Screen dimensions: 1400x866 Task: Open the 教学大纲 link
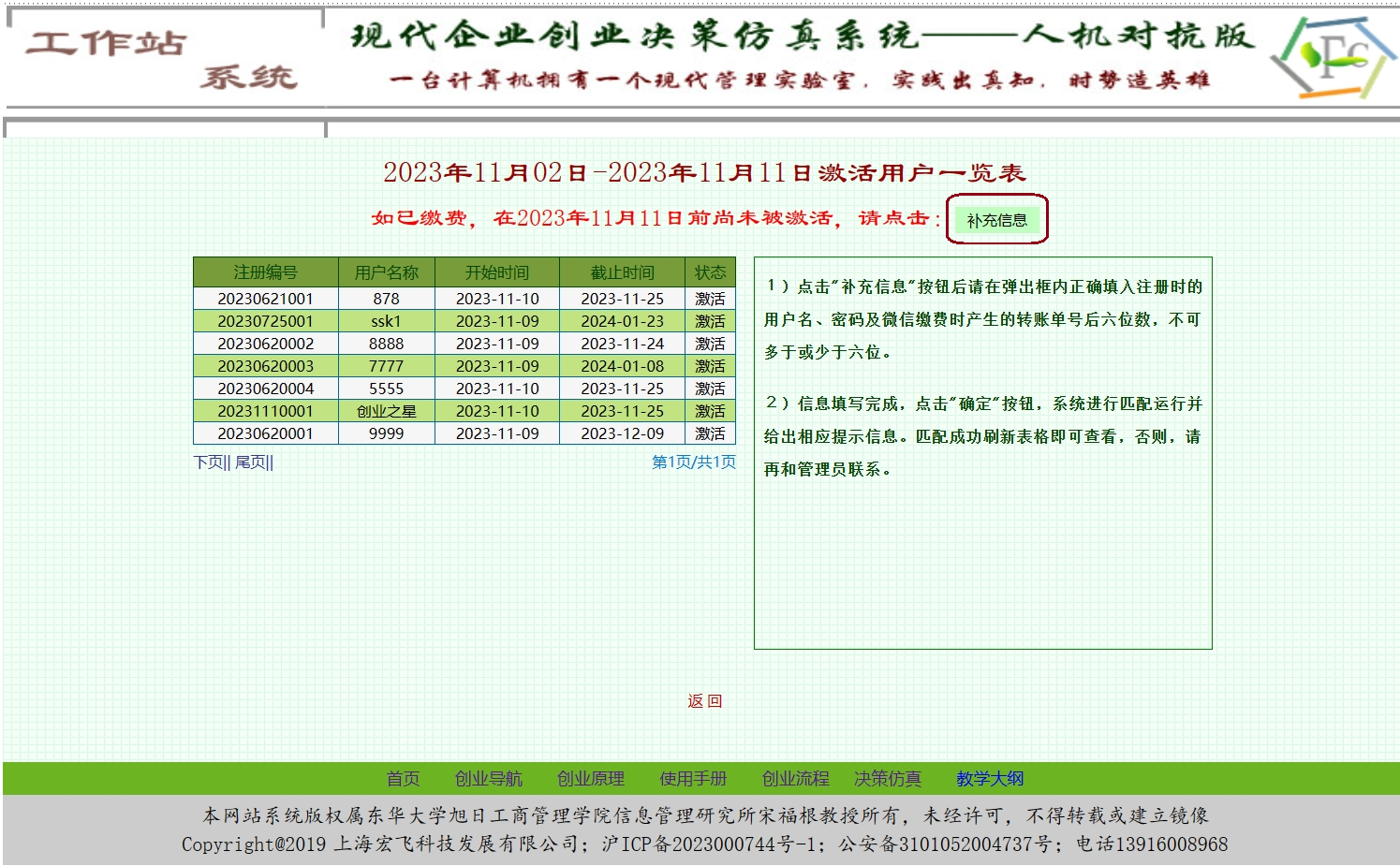click(x=989, y=779)
